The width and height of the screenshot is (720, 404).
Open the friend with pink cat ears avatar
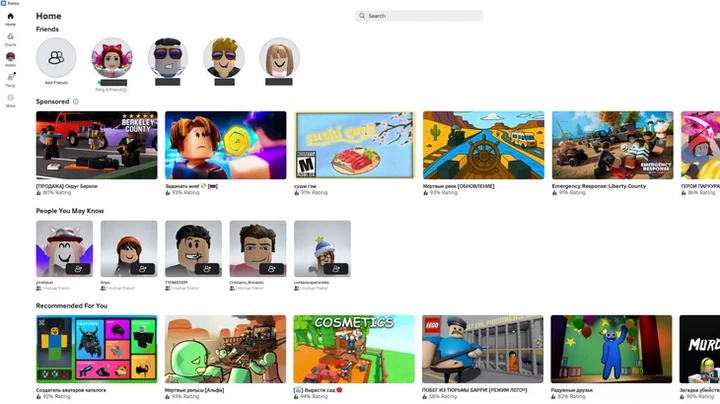click(x=112, y=58)
